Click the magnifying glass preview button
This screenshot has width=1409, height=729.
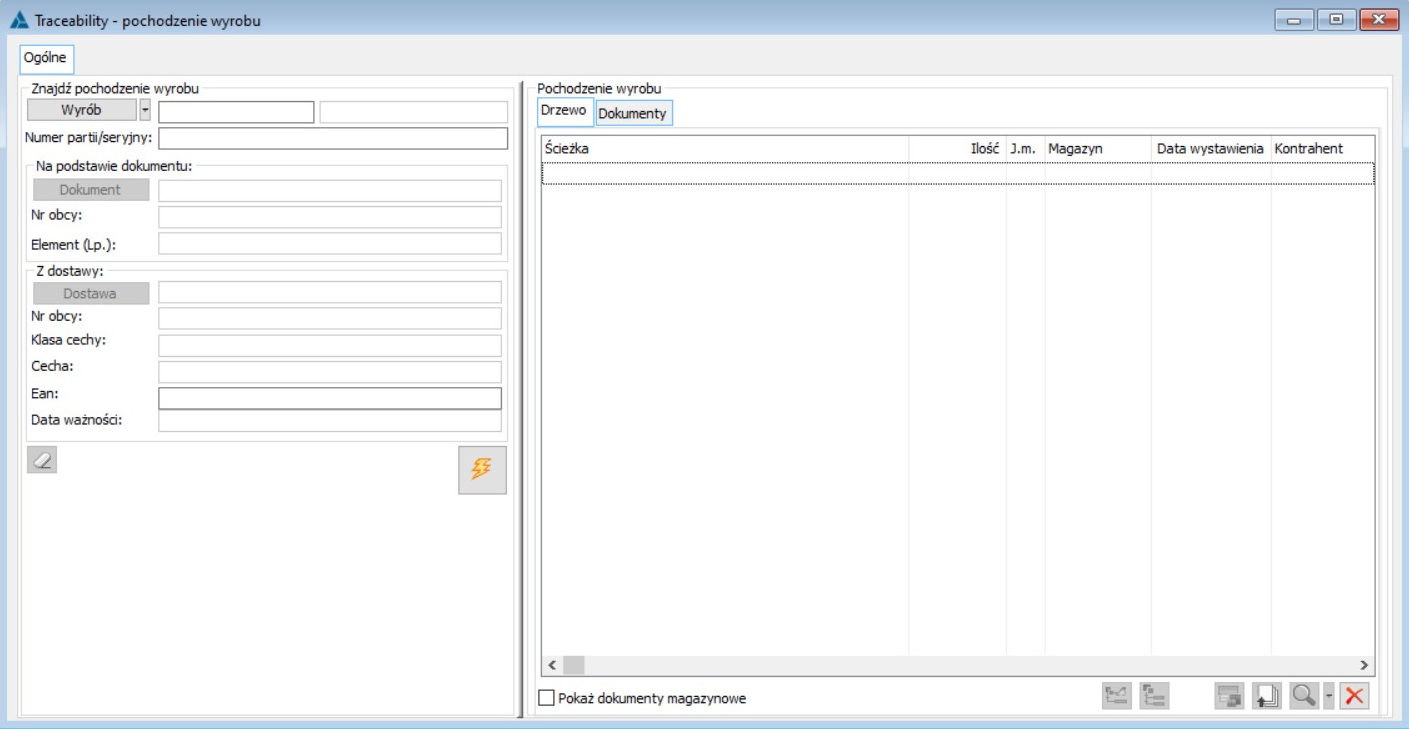pyautogui.click(x=1304, y=696)
